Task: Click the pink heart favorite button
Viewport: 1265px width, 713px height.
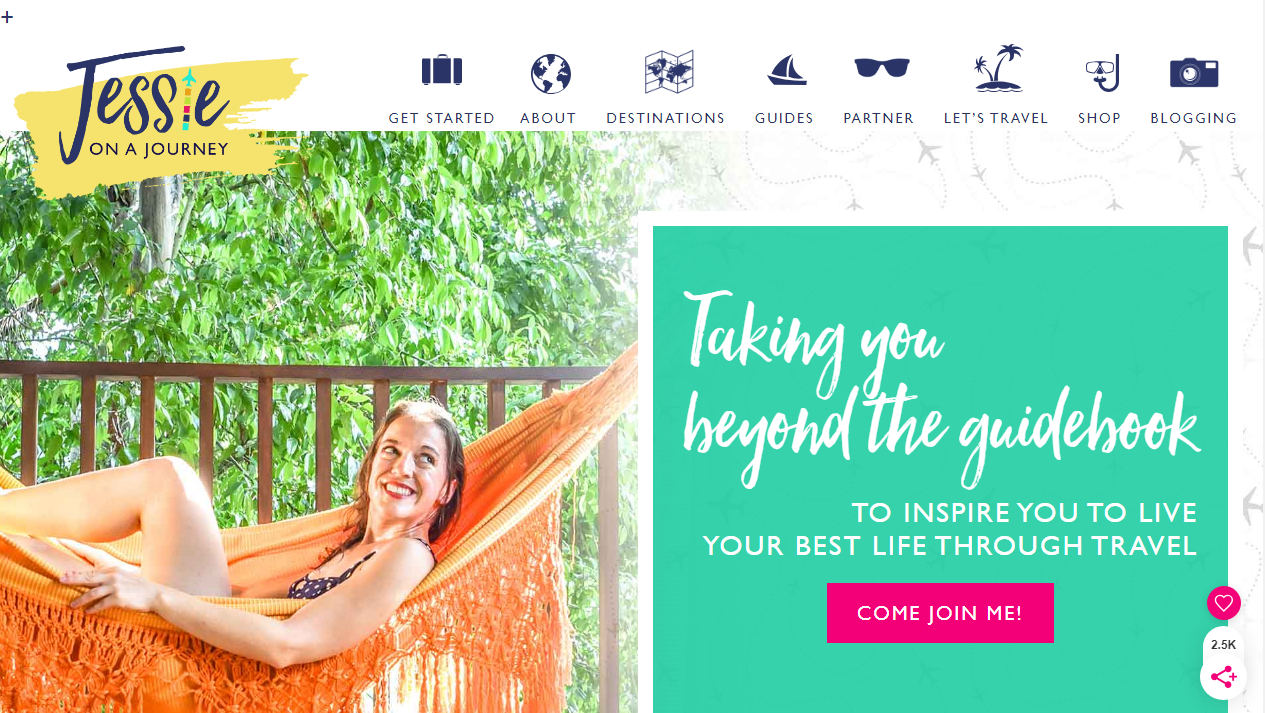Action: pyautogui.click(x=1223, y=603)
